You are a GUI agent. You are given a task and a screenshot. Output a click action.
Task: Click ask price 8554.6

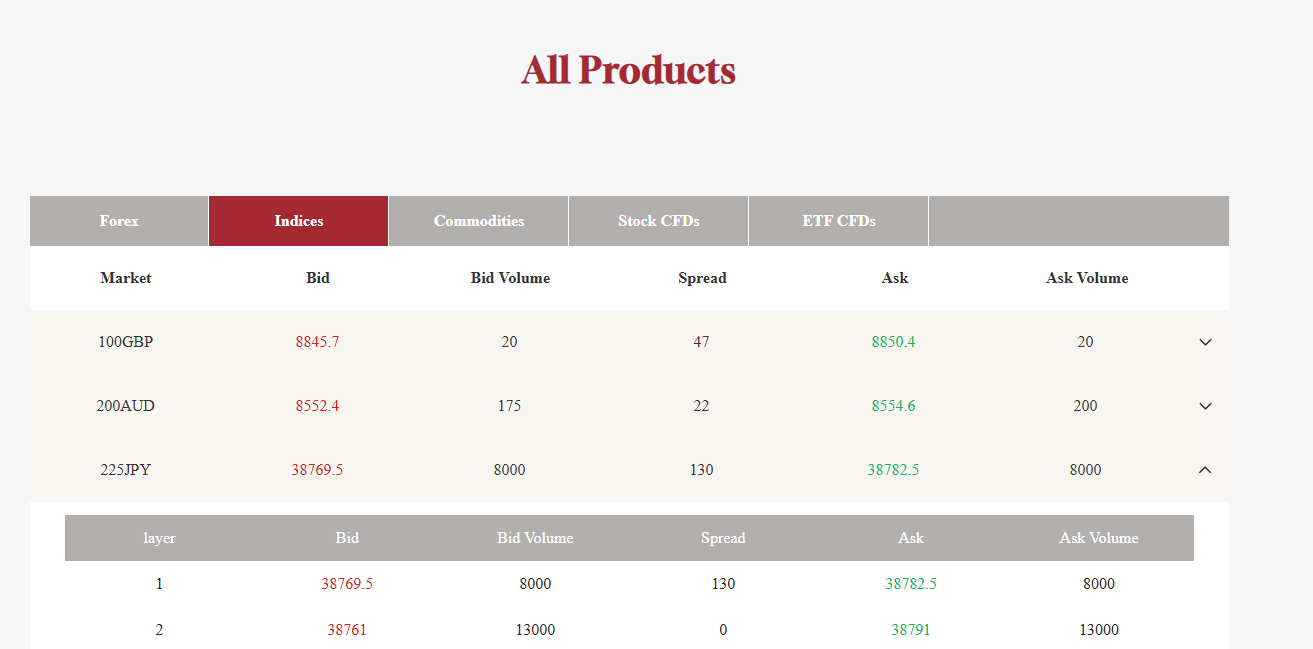pos(893,406)
